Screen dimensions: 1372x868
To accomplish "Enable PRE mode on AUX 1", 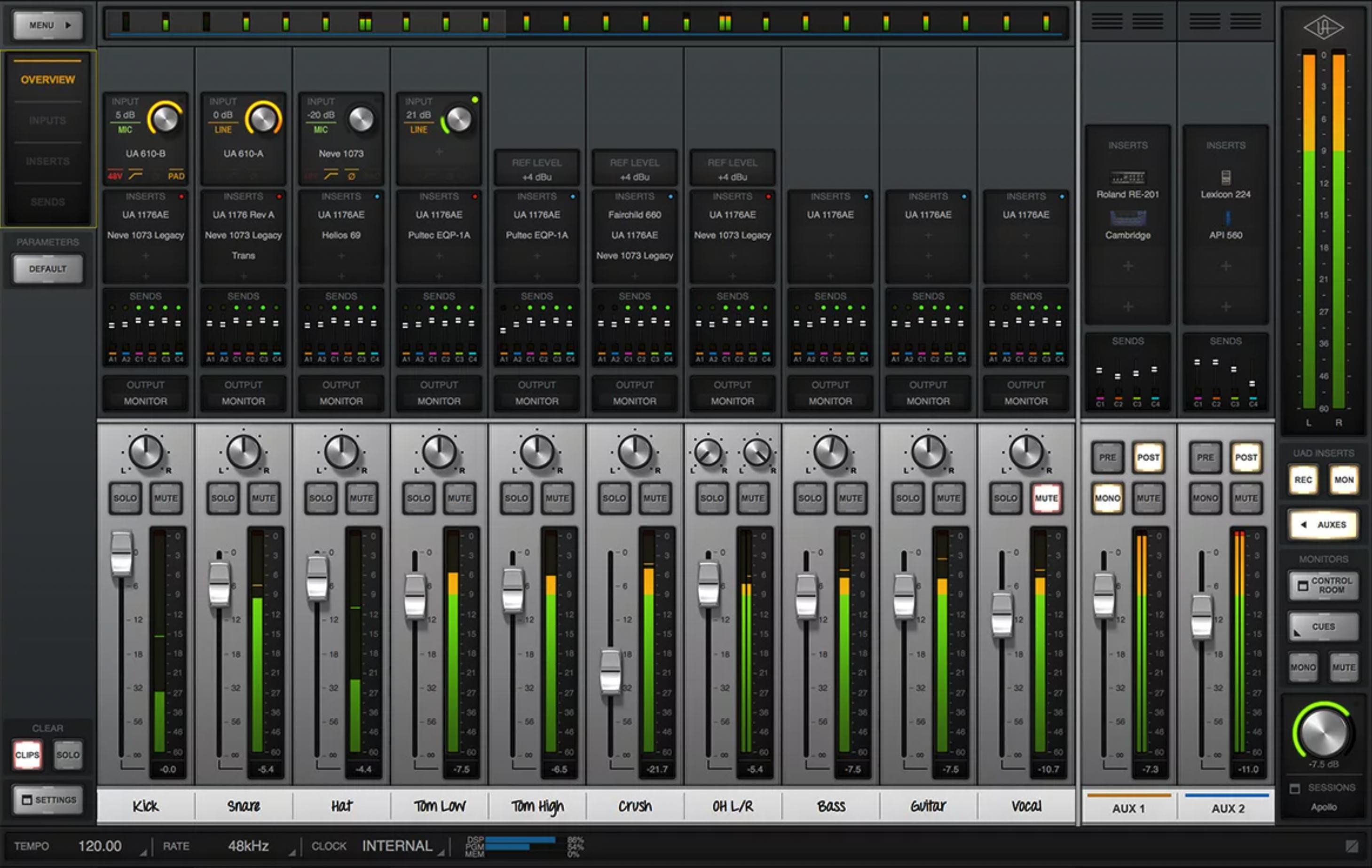I will (x=1107, y=457).
